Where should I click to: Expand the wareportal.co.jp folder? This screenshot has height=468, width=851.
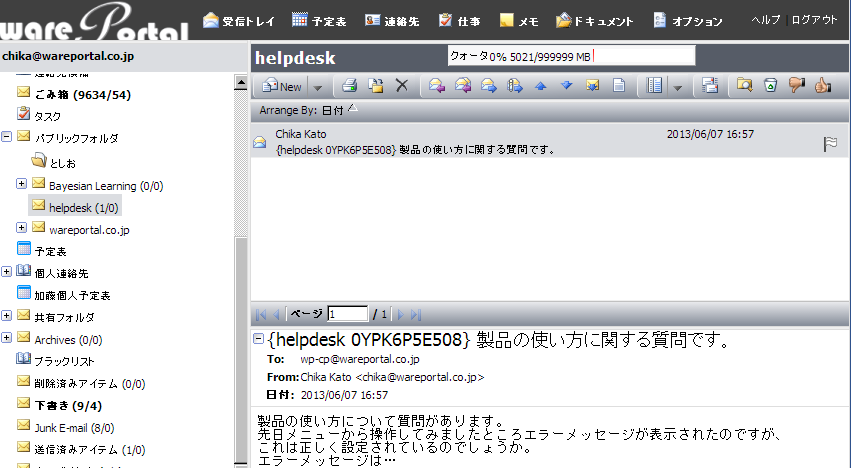21,227
